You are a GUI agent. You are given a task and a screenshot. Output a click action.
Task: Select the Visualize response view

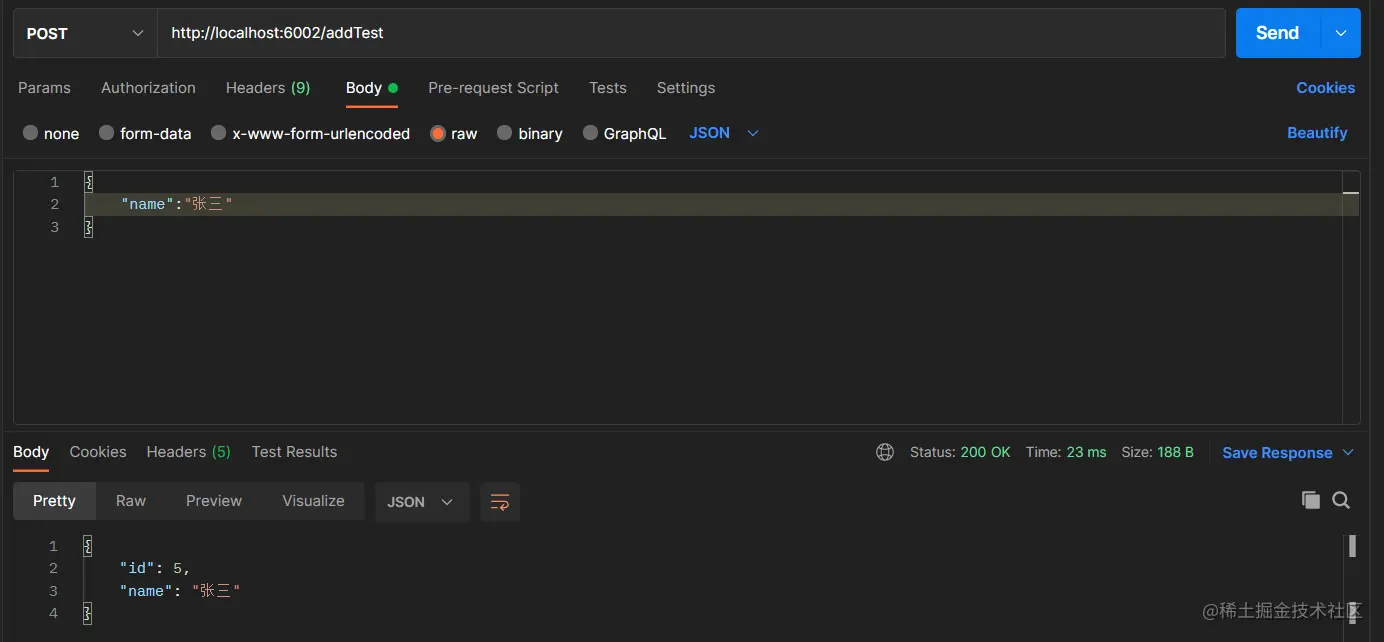313,501
